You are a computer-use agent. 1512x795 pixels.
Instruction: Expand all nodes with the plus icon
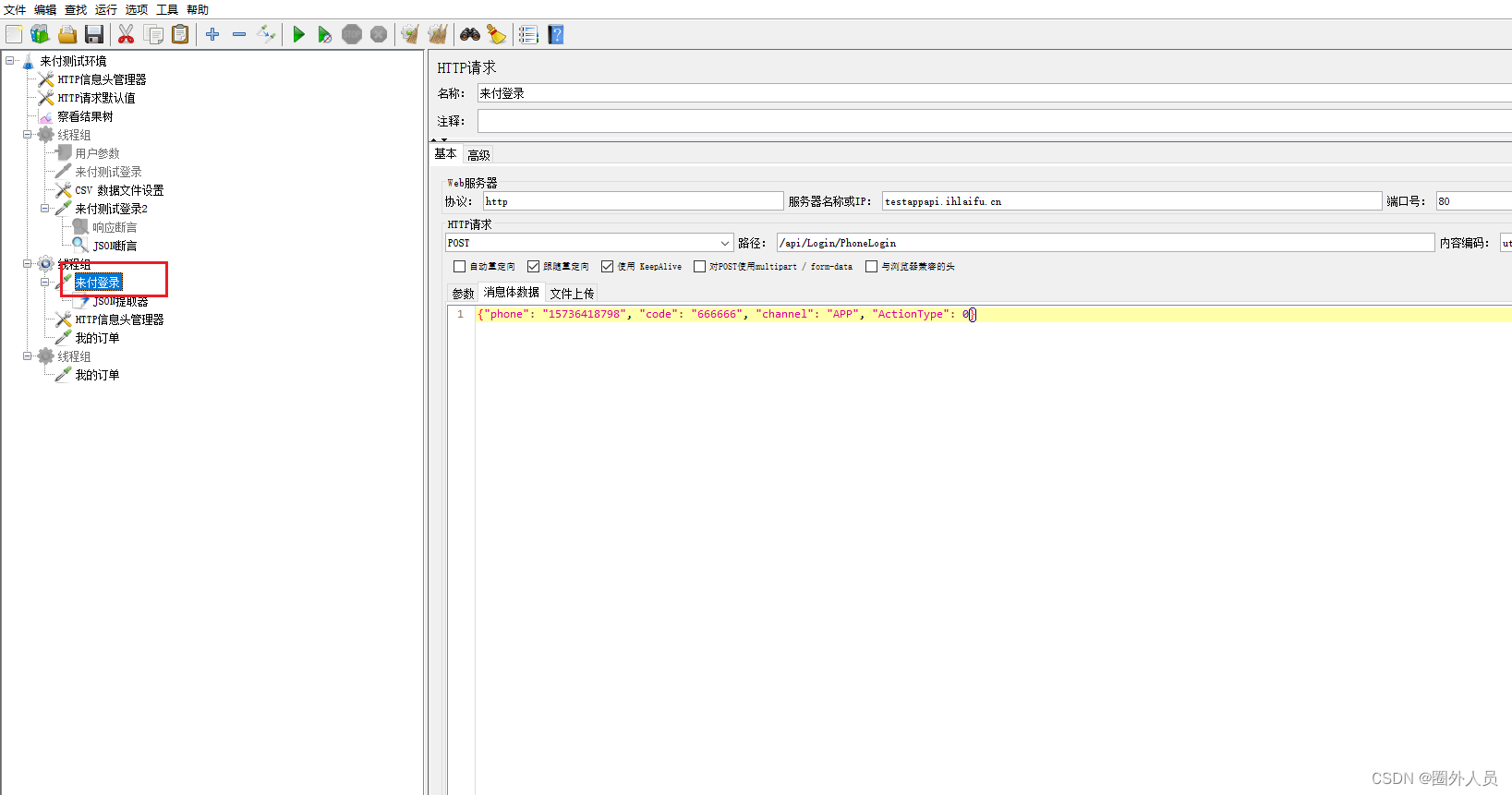212,34
